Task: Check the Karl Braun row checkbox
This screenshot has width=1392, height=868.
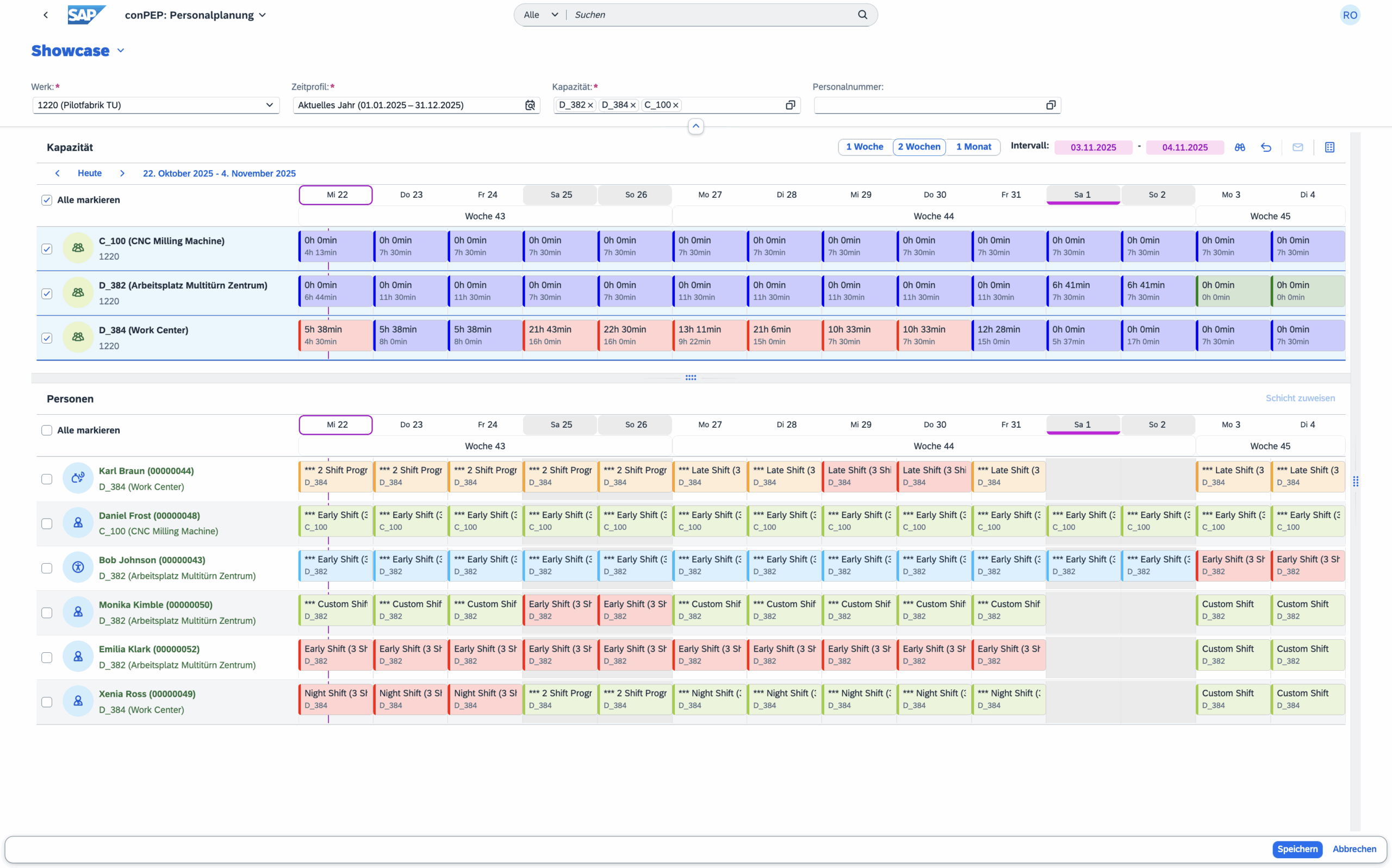Action: pyautogui.click(x=47, y=479)
